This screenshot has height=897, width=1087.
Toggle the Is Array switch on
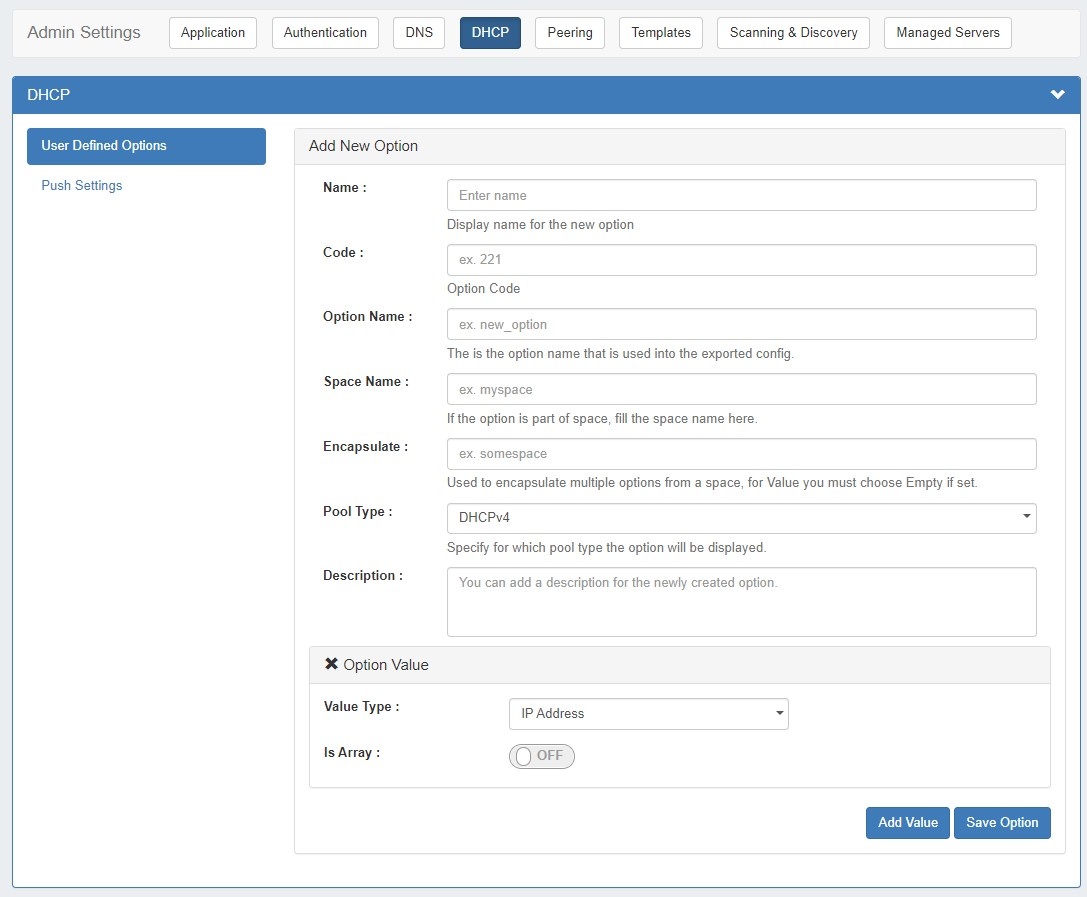(x=541, y=756)
